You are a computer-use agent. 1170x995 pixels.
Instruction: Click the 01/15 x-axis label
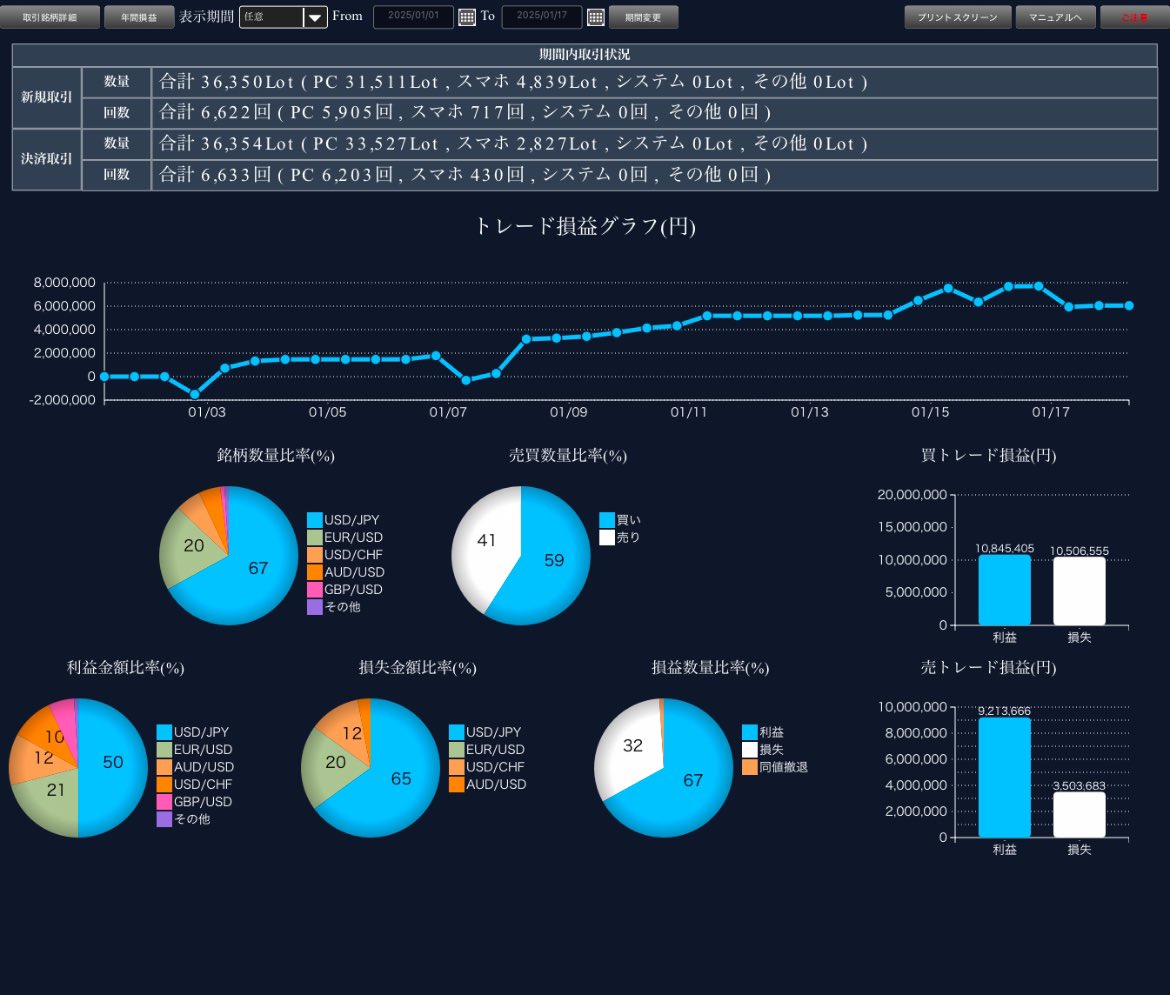930,412
